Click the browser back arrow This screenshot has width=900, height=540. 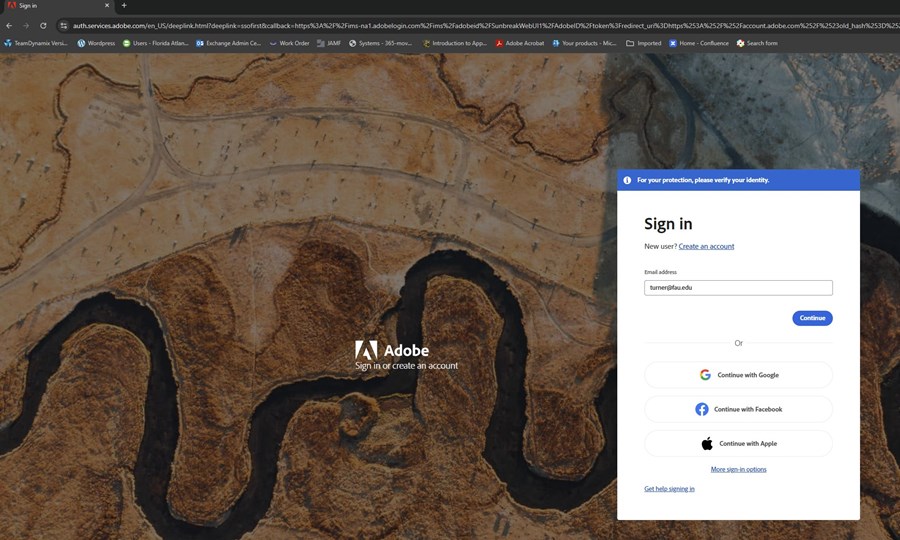(x=9, y=25)
